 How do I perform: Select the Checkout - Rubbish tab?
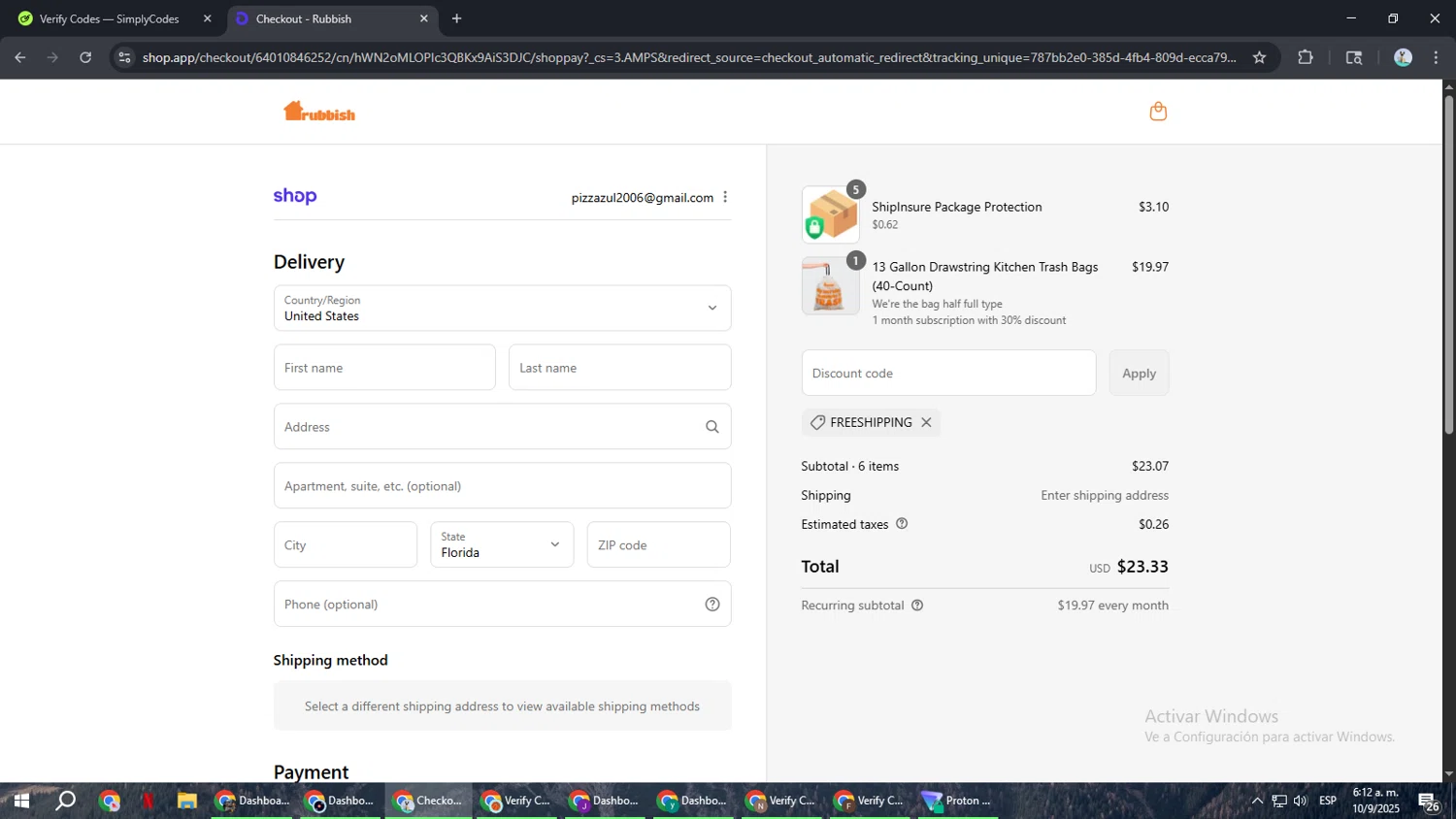click(330, 18)
